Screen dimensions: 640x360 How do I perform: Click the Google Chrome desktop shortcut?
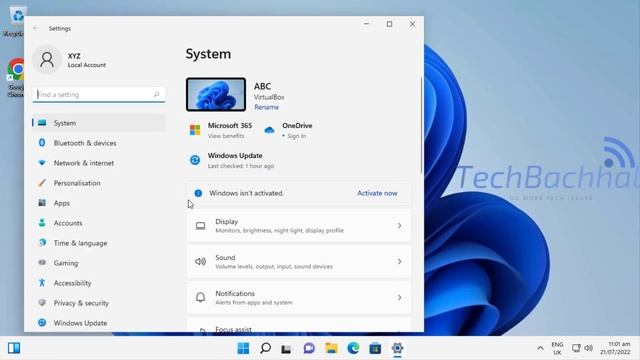coord(16,78)
